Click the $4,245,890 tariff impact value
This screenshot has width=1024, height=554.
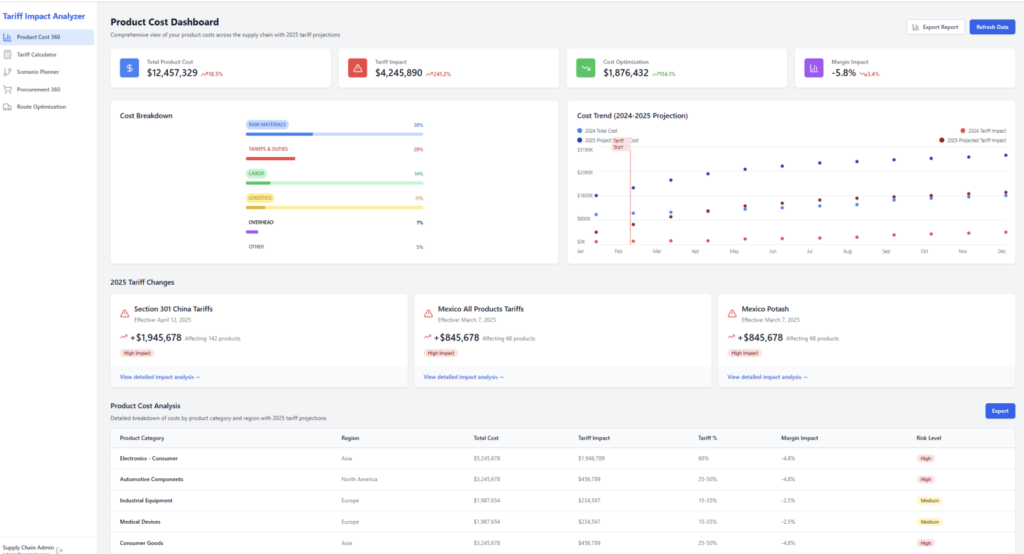click(398, 73)
